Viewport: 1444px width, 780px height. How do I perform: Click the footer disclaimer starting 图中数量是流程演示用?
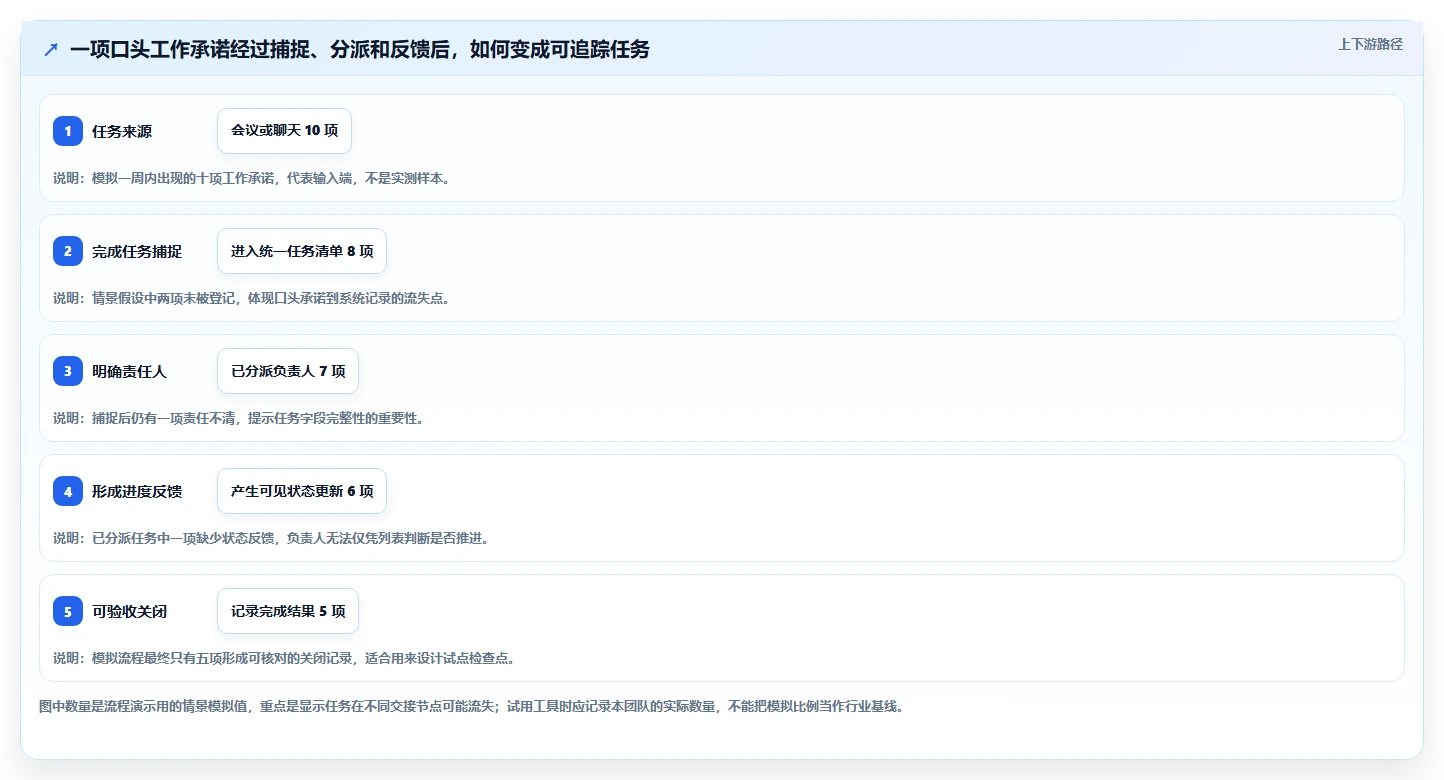pos(472,706)
